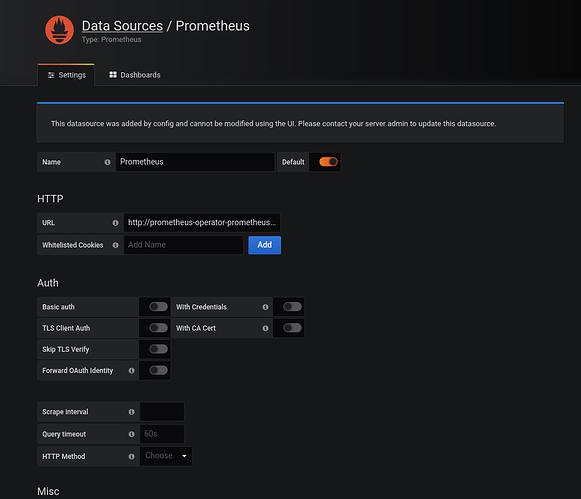This screenshot has width=581, height=499.
Task: Open the Data Sources breadcrumb link
Action: point(122,26)
